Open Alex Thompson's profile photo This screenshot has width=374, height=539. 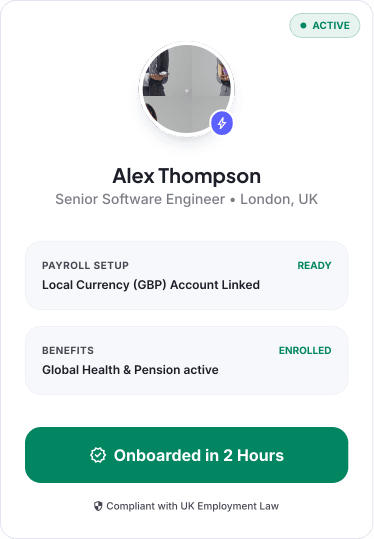187,89
